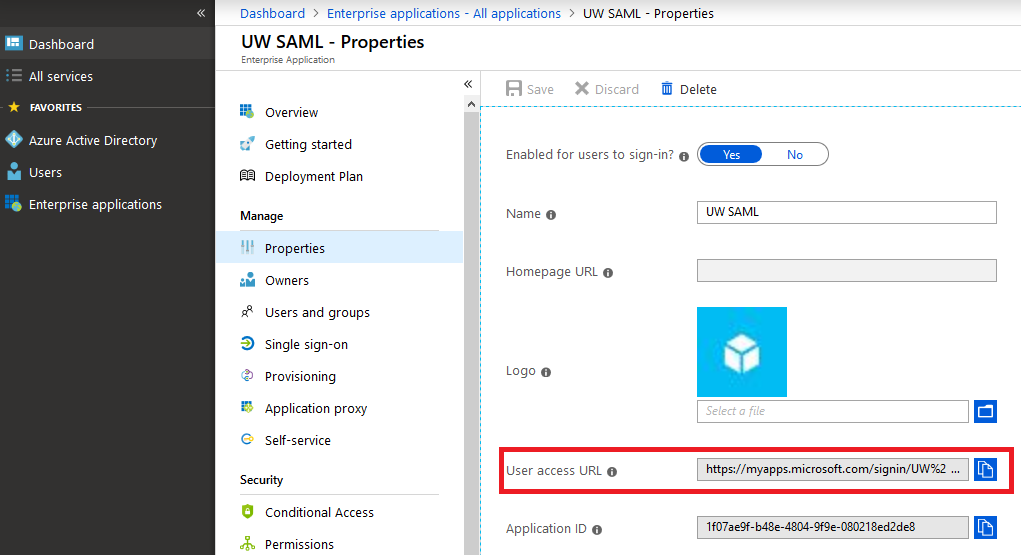
Task: Copy the Application ID value
Action: [985, 527]
